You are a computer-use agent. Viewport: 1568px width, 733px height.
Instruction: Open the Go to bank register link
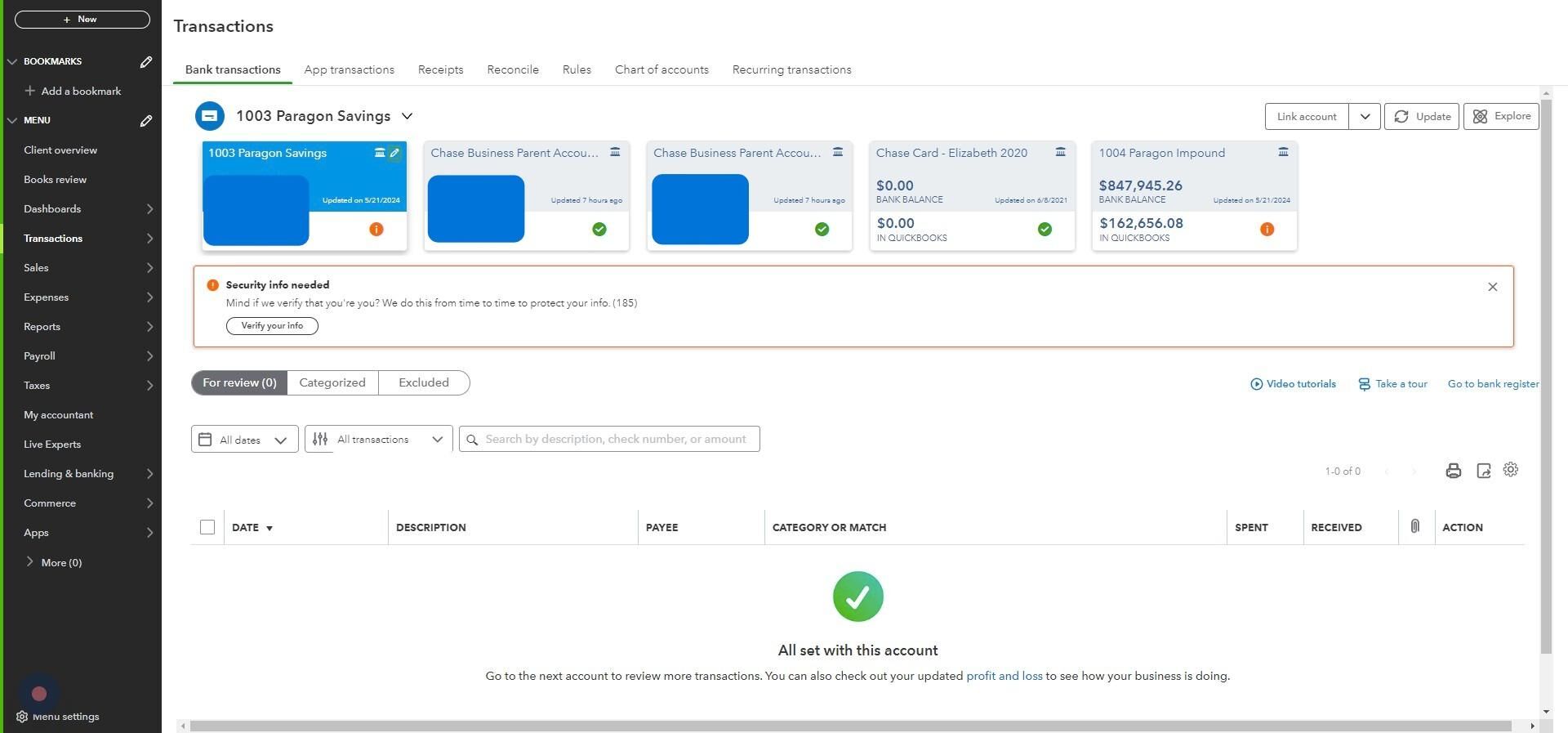click(x=1493, y=384)
